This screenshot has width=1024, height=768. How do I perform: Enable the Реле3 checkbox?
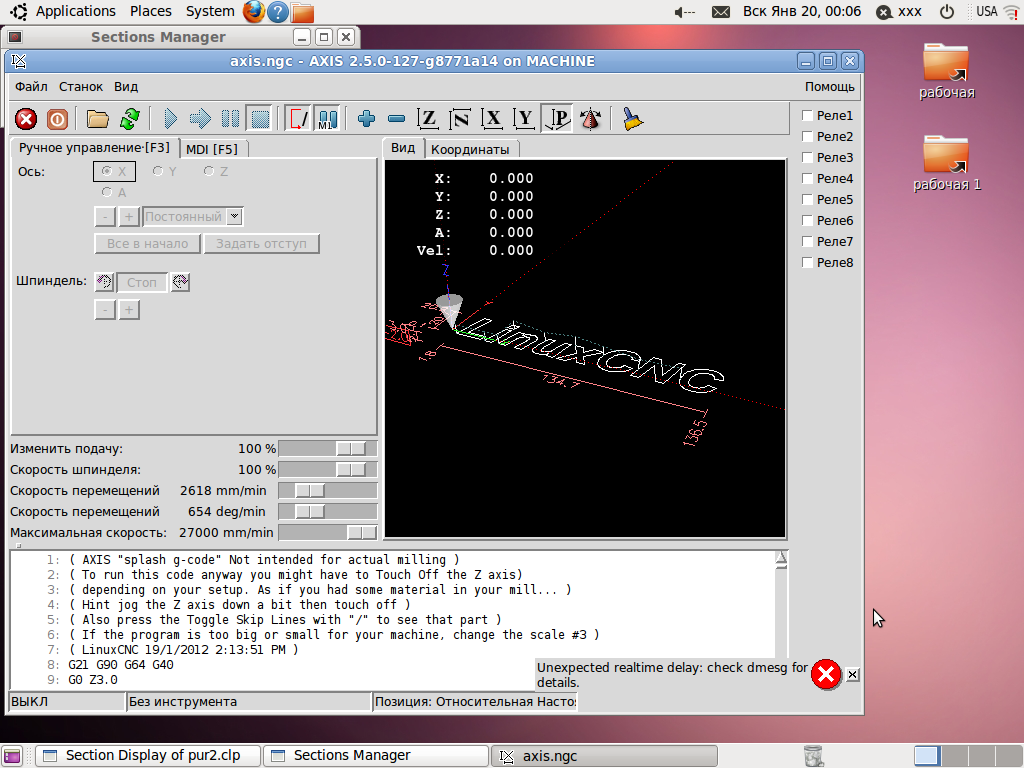tap(807, 157)
